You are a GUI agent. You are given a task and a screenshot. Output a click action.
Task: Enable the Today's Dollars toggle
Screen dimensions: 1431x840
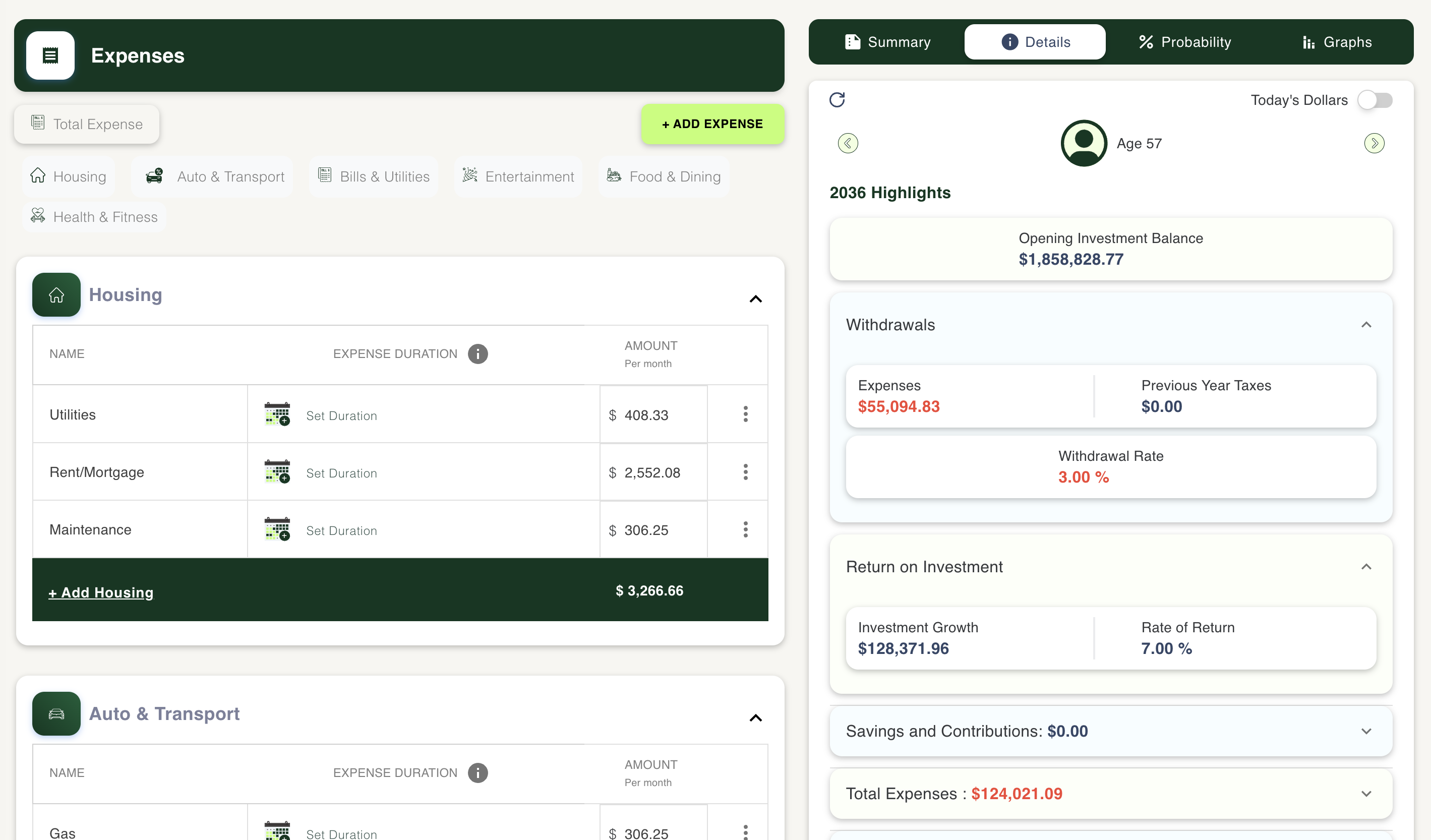[1375, 100]
